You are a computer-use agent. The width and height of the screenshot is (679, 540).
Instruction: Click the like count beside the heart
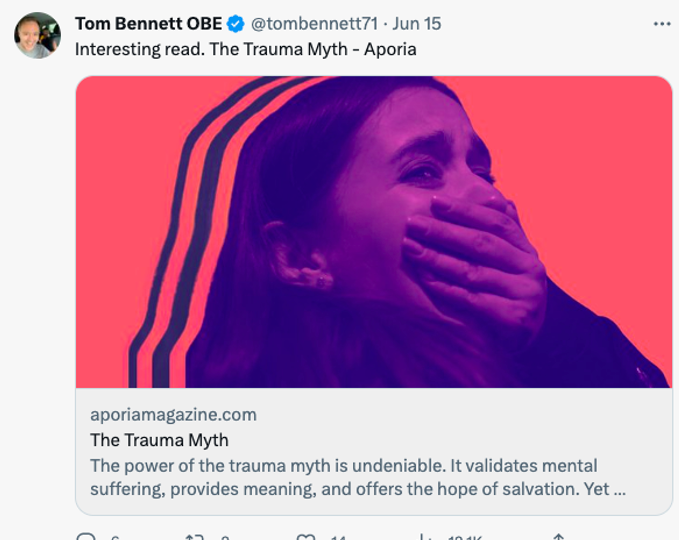[x=338, y=537]
